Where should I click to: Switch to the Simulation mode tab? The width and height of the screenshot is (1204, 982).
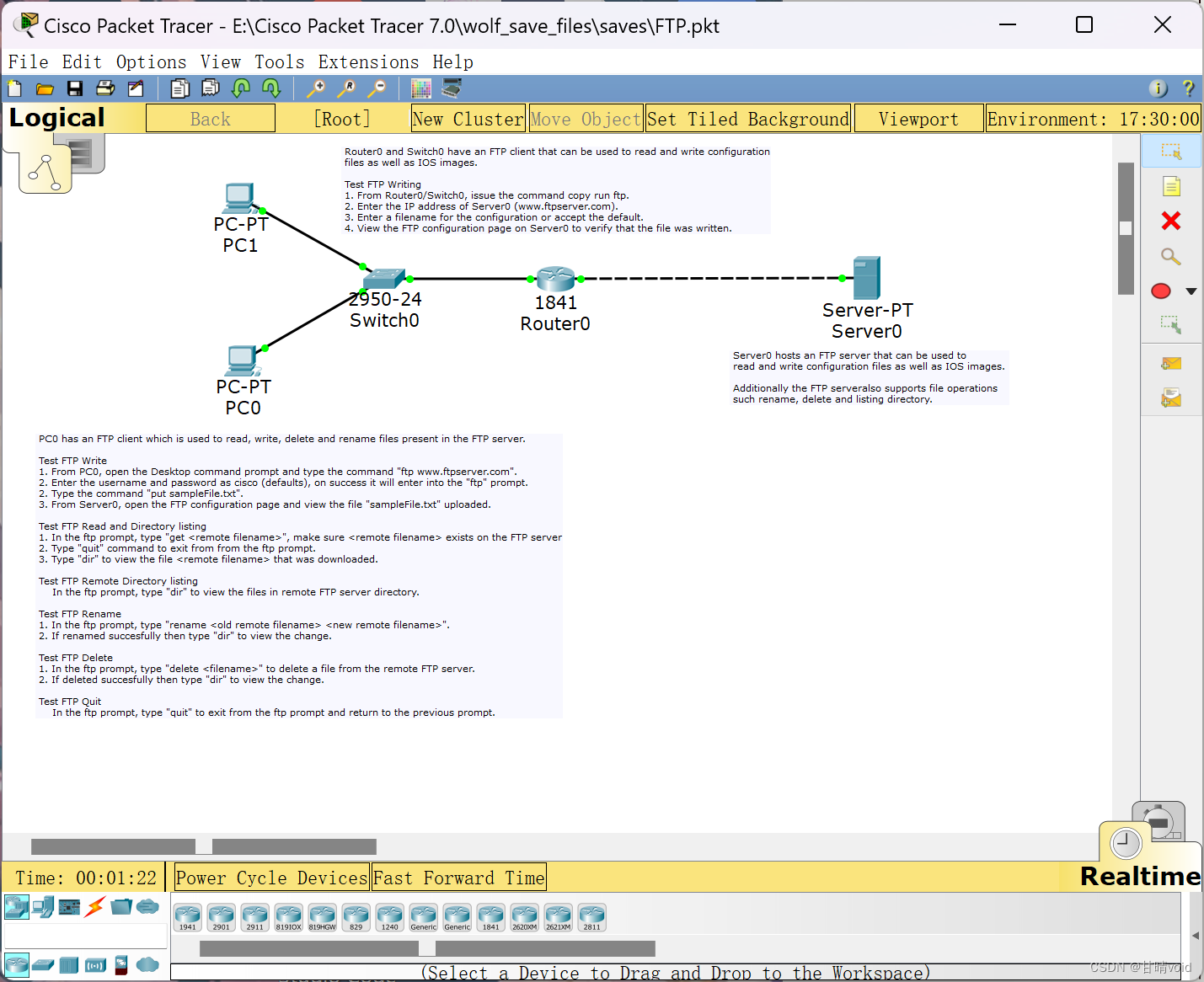click(1159, 820)
